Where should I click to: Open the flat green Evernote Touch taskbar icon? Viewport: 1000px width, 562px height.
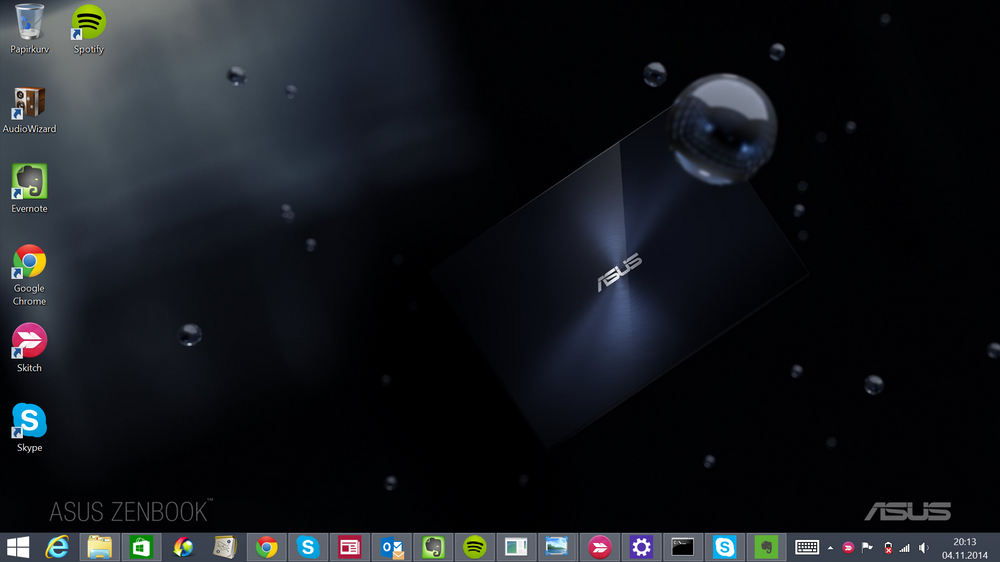tap(766, 547)
